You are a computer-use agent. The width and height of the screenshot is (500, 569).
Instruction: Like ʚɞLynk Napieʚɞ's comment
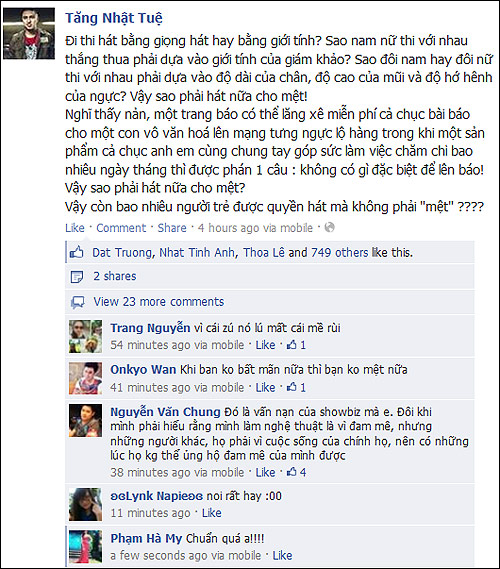(212, 513)
